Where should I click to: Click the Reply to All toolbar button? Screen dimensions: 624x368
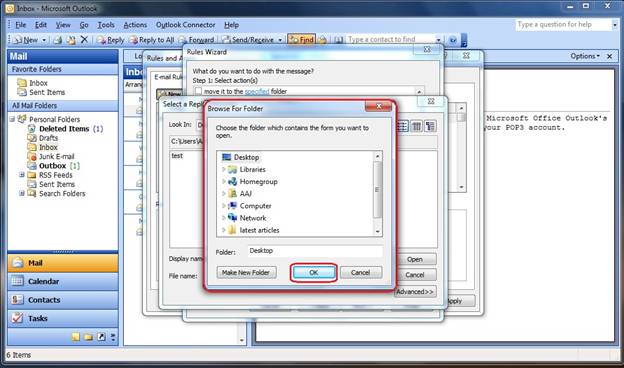[152, 40]
